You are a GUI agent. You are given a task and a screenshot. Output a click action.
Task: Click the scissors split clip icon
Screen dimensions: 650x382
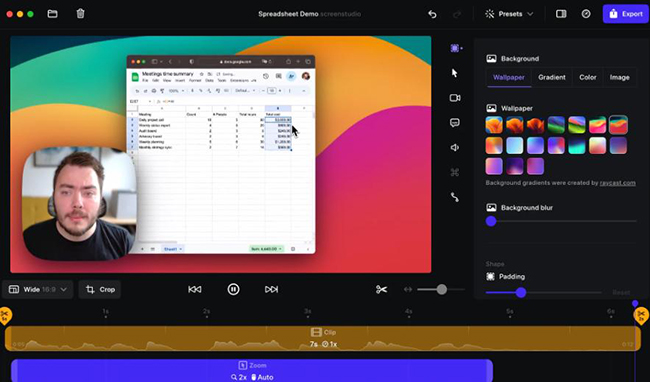(381, 290)
